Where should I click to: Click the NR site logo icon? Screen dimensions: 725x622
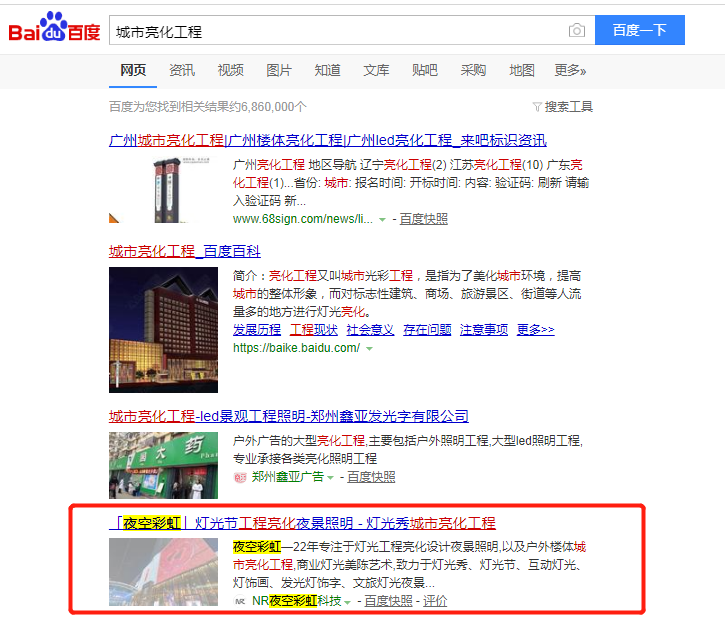(240, 601)
